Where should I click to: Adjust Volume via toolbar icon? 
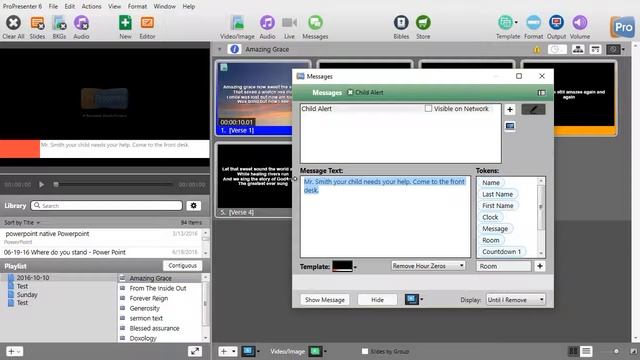pos(580,23)
